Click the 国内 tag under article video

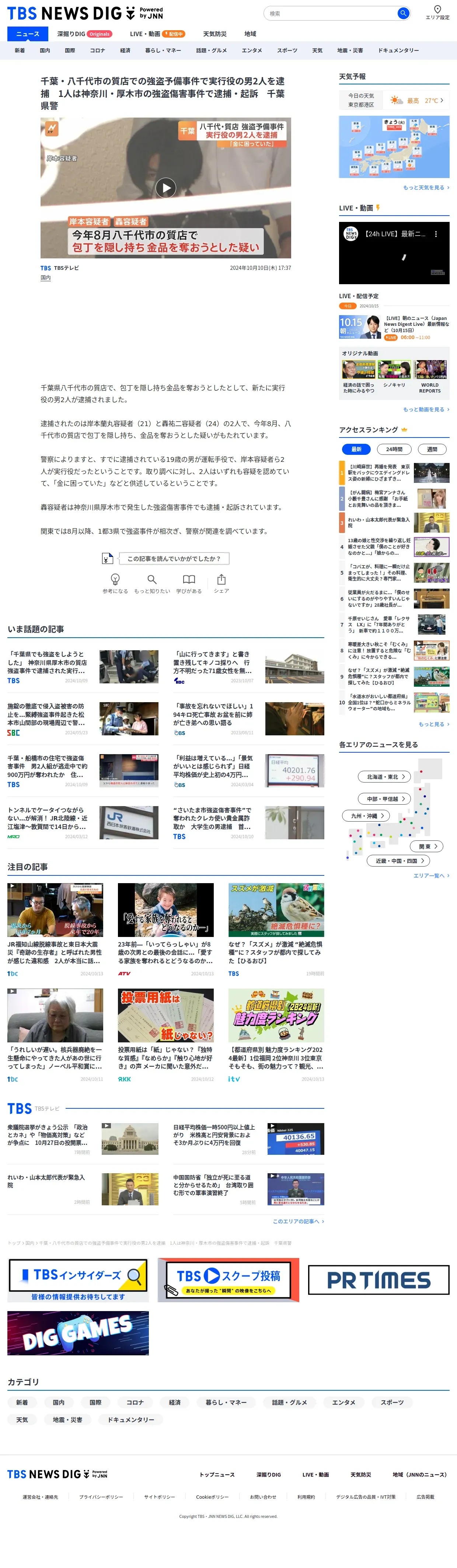click(x=46, y=278)
